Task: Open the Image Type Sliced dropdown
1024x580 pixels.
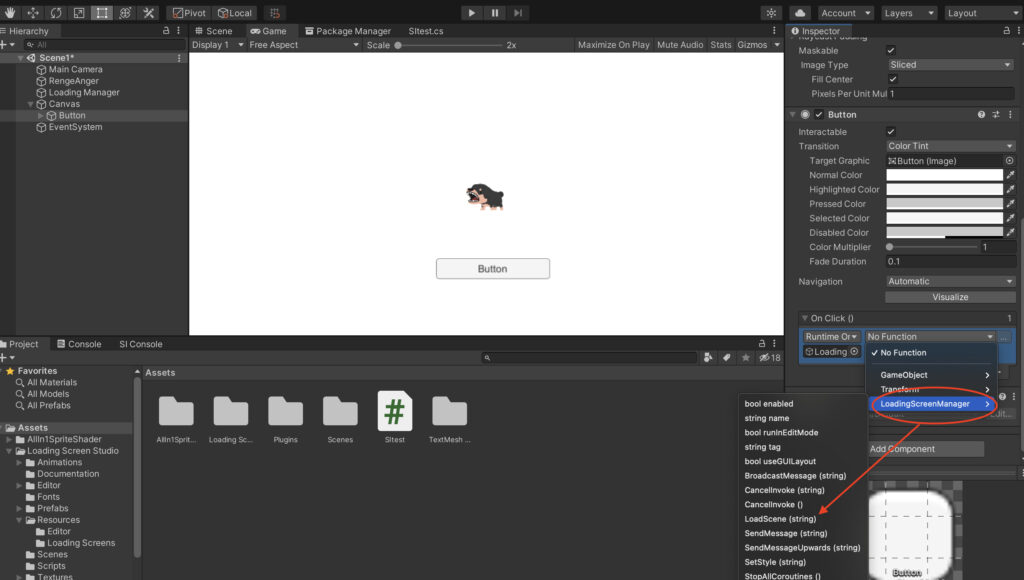Action: 950,65
